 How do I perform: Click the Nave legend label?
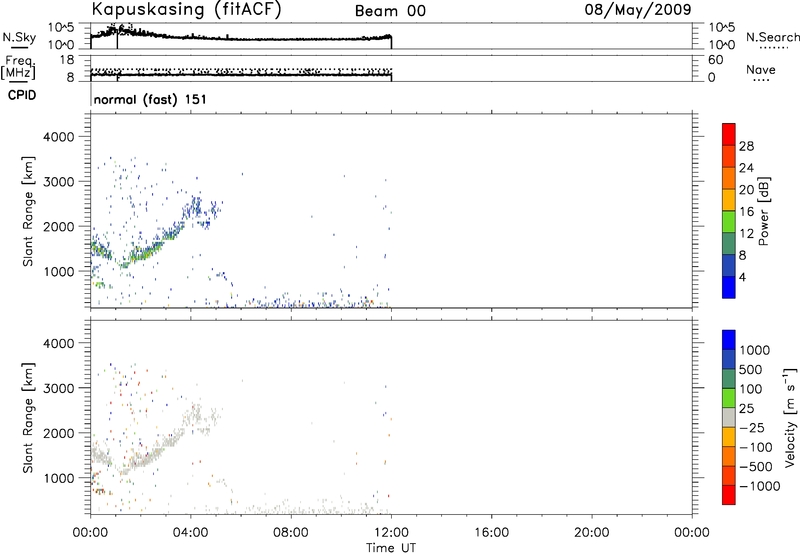(761, 69)
